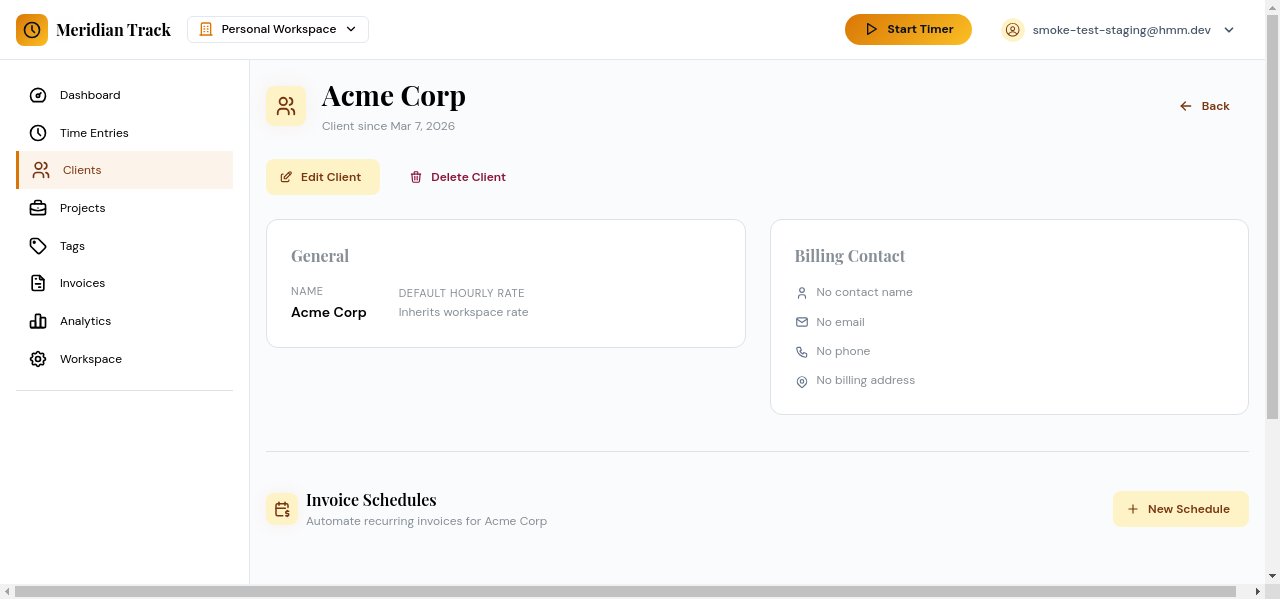The image size is (1280, 599).
Task: Open Projects from the sidebar menu
Action: [x=82, y=208]
